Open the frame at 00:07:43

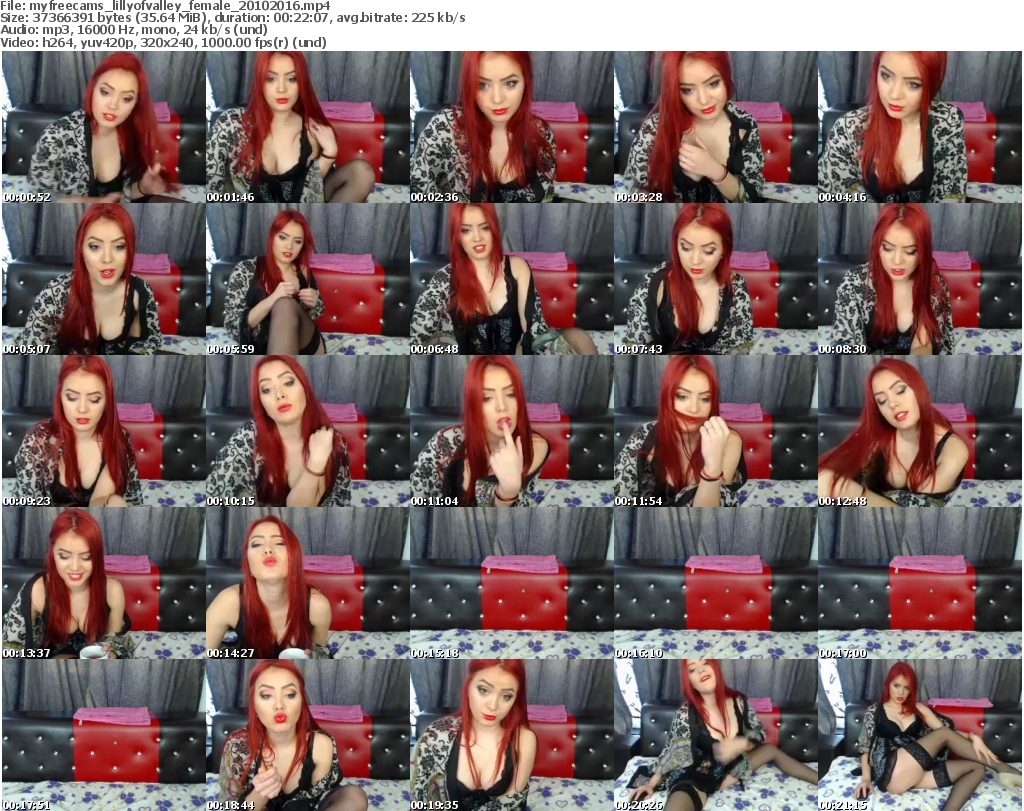(715, 279)
